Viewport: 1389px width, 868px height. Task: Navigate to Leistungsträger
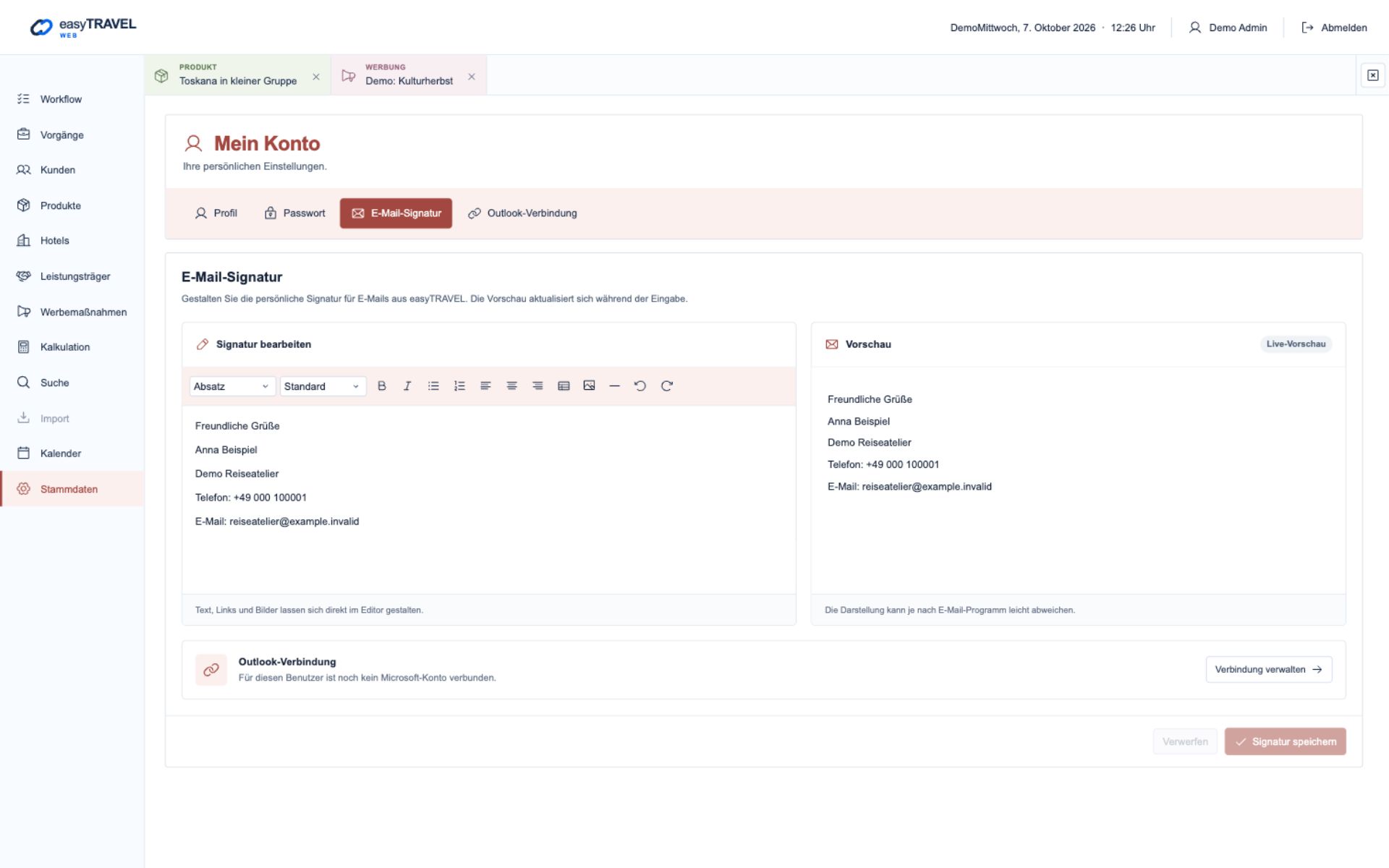72,276
